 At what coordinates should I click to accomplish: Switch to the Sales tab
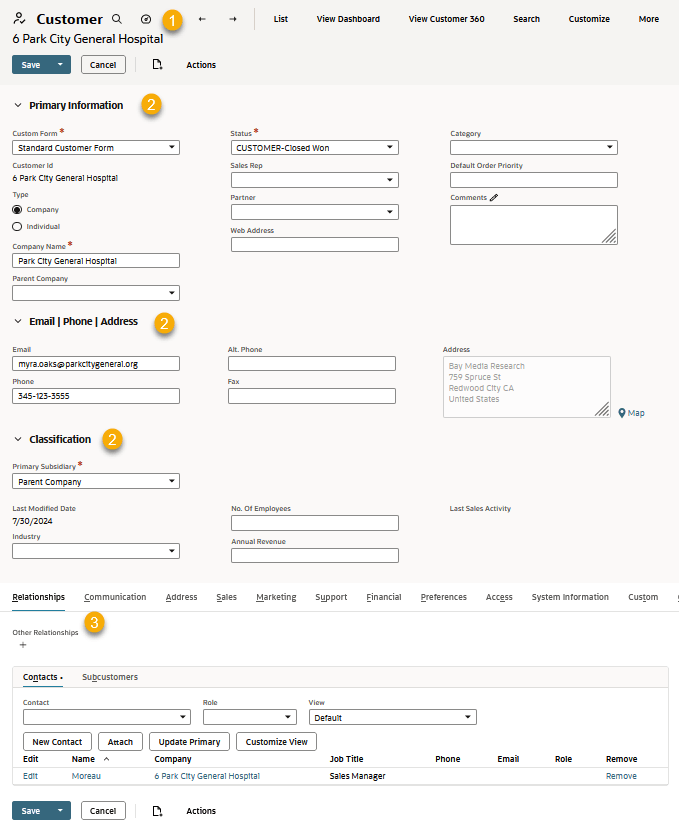227,597
